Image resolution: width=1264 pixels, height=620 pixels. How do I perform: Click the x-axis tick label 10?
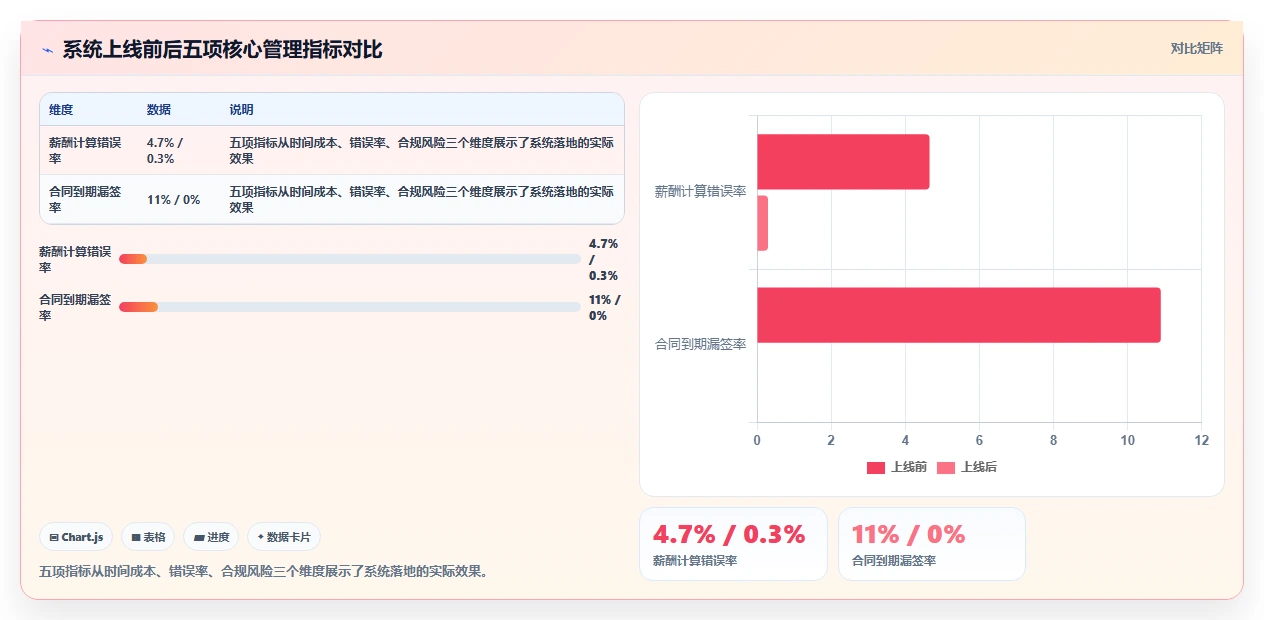(1127, 440)
